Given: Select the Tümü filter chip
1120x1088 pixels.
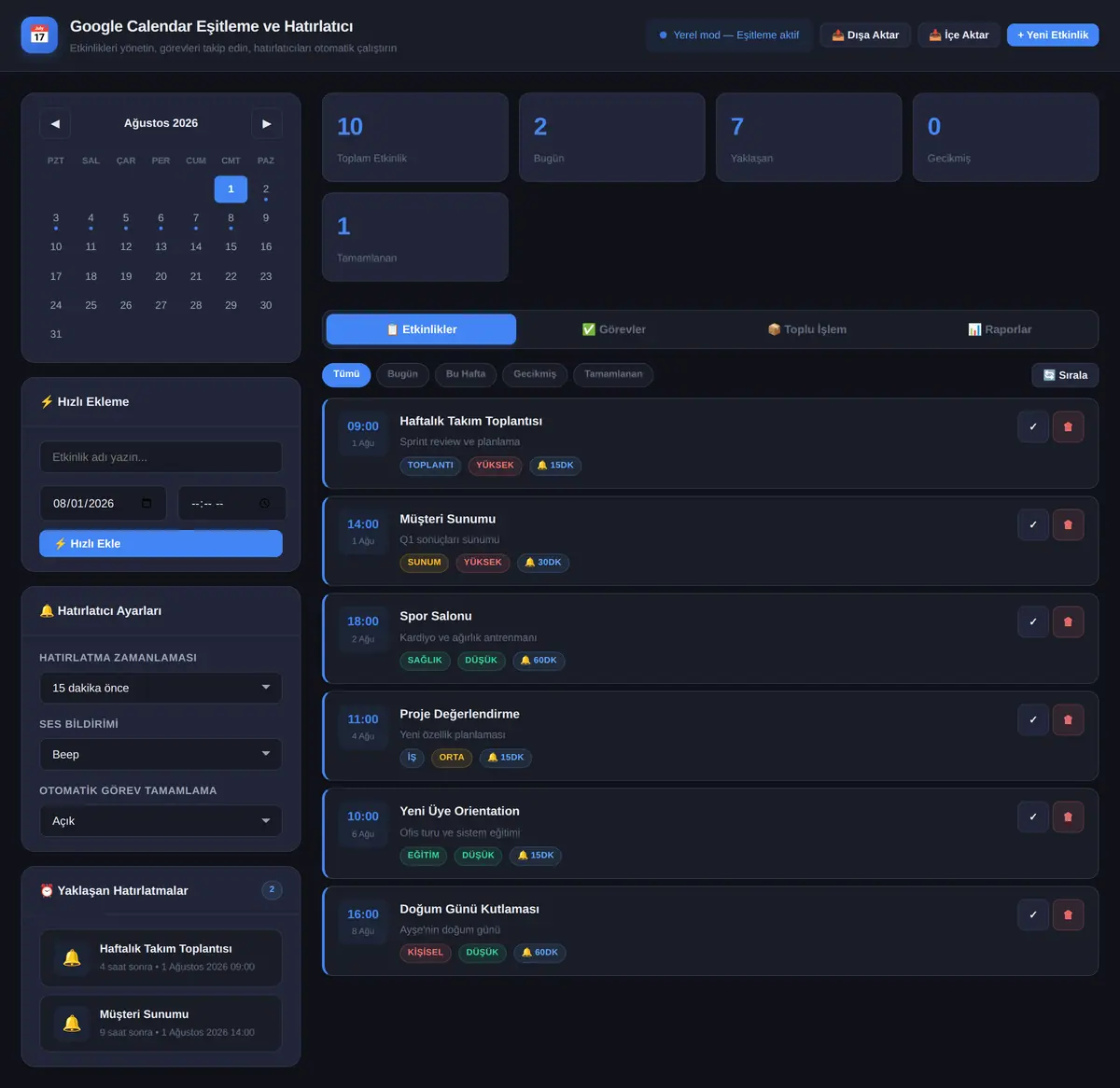Looking at the screenshot, I should pos(346,374).
